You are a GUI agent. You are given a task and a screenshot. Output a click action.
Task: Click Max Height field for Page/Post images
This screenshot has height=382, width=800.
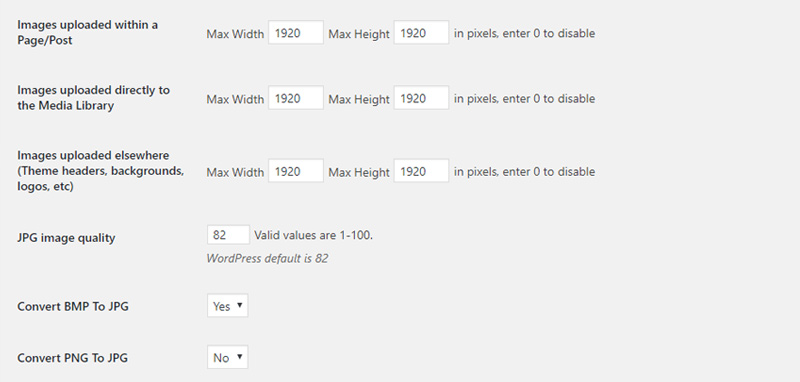(421, 33)
